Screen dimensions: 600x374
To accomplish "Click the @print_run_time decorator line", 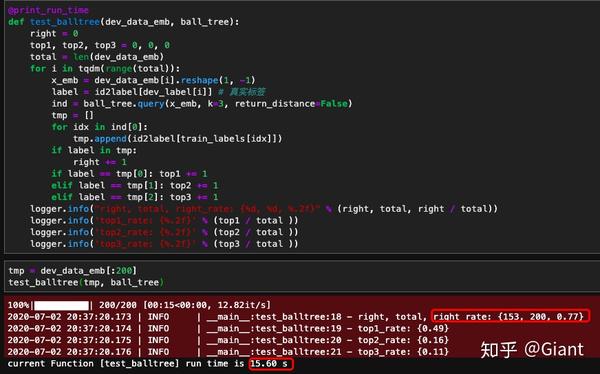I will point(48,10).
